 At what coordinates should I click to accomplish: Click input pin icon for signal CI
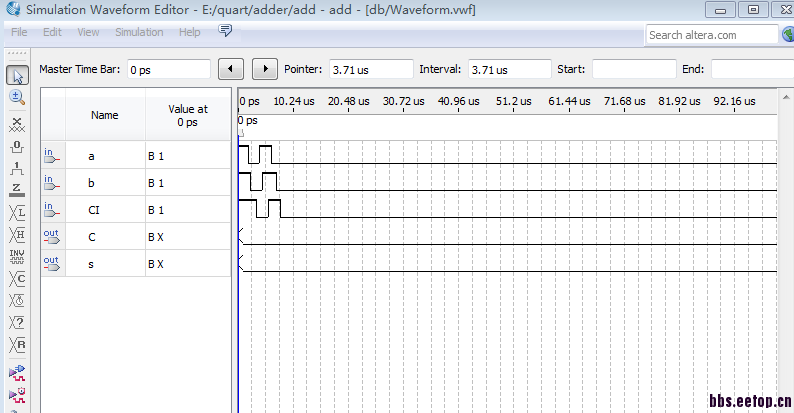tap(52, 210)
